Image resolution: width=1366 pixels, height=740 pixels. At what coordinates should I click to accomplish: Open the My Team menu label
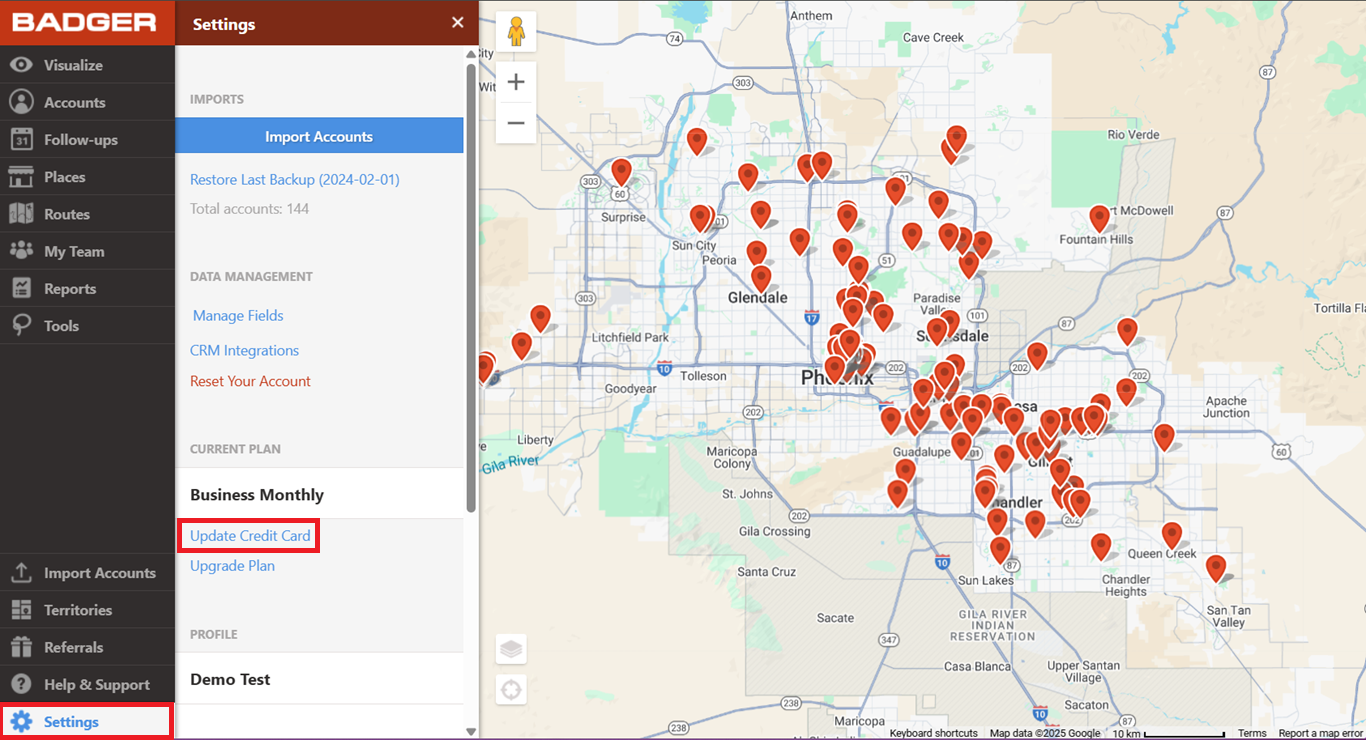(74, 251)
